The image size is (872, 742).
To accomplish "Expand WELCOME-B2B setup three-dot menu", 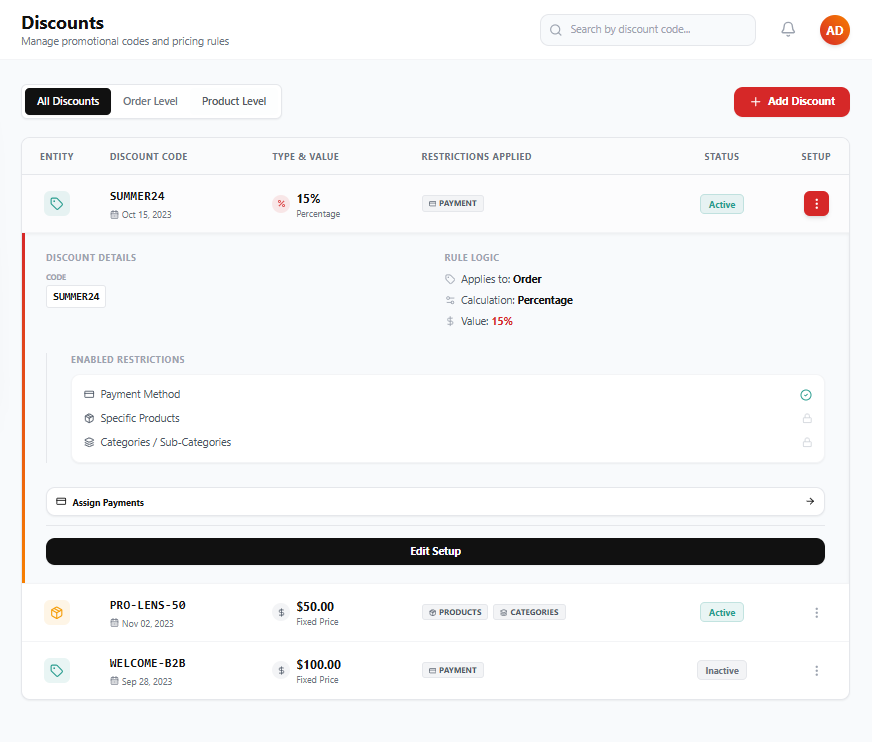I will (x=816, y=671).
